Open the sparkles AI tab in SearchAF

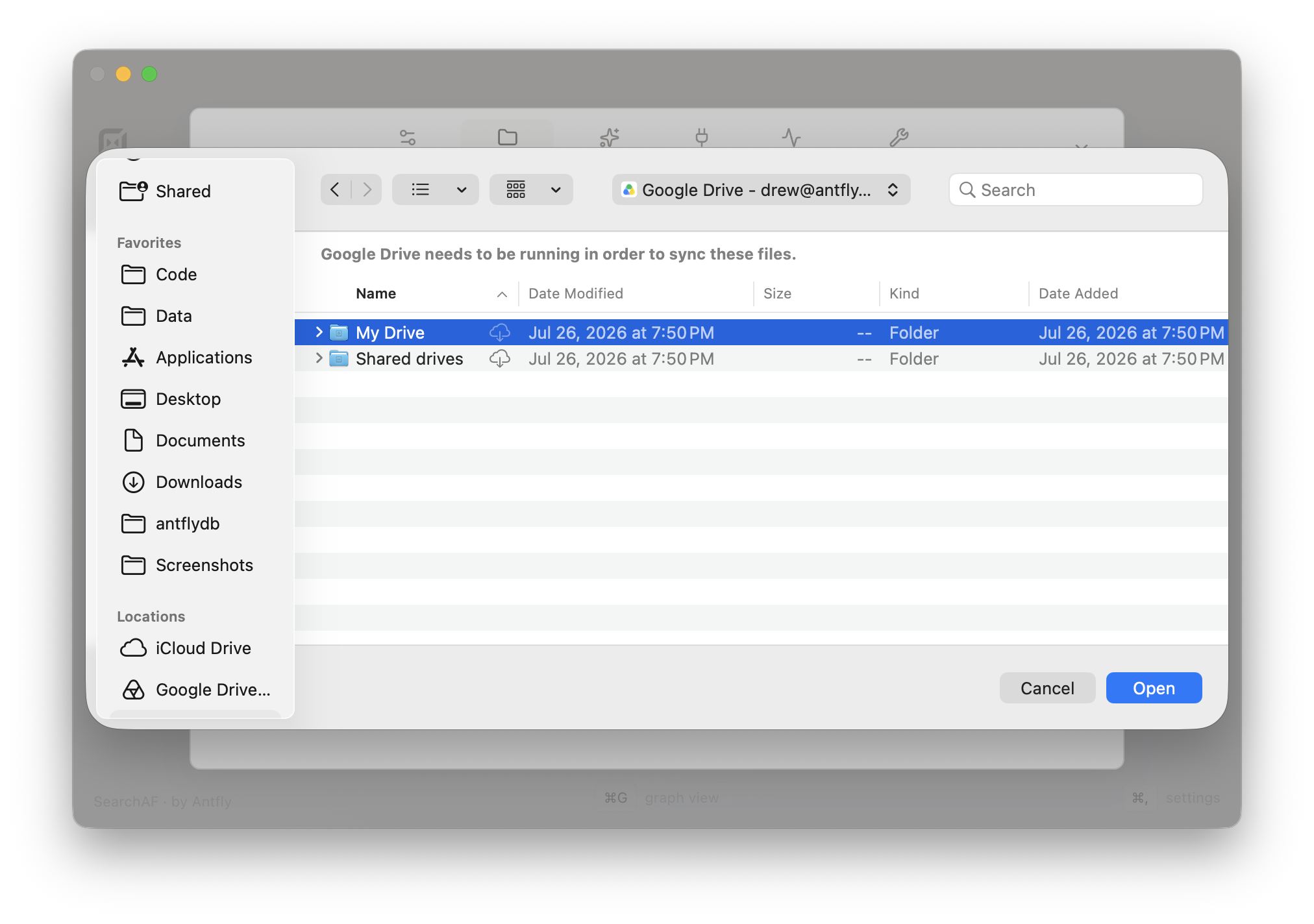pos(610,137)
